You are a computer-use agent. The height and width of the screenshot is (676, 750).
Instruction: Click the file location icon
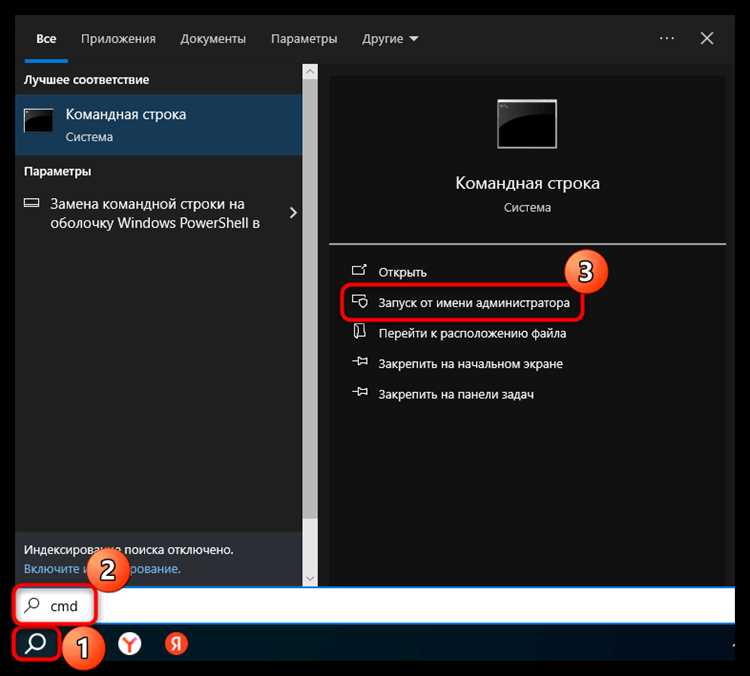(359, 331)
